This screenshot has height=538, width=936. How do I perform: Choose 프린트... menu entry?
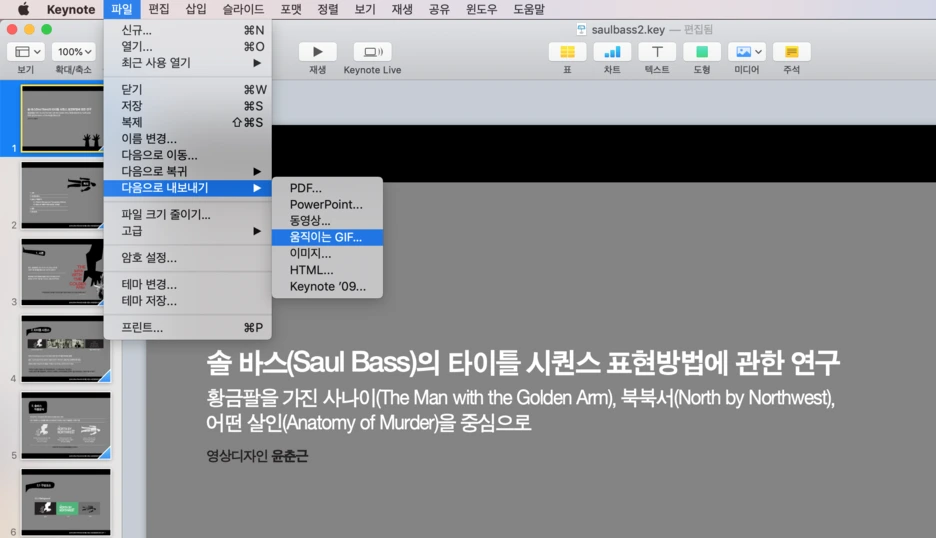(187, 327)
